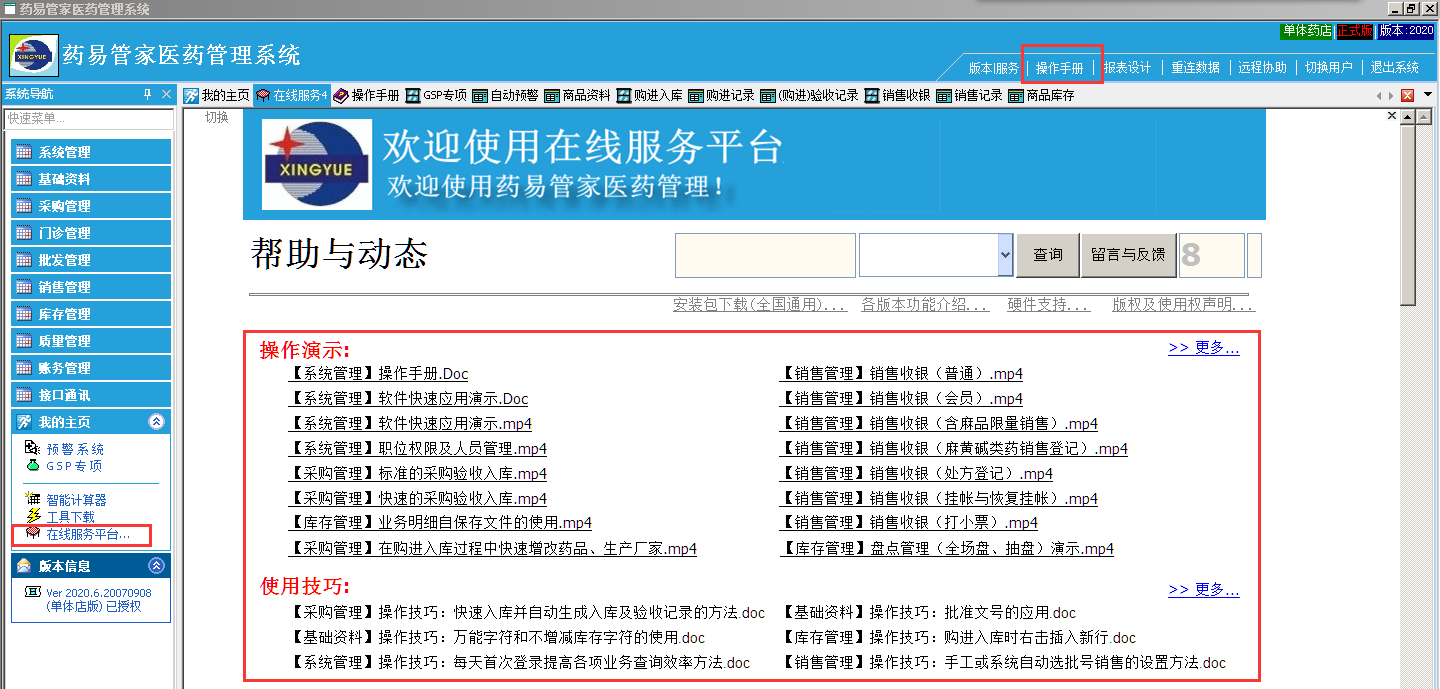This screenshot has width=1440, height=689.
Task: Click the 预警系统 icon in sidebar
Action: [32, 449]
